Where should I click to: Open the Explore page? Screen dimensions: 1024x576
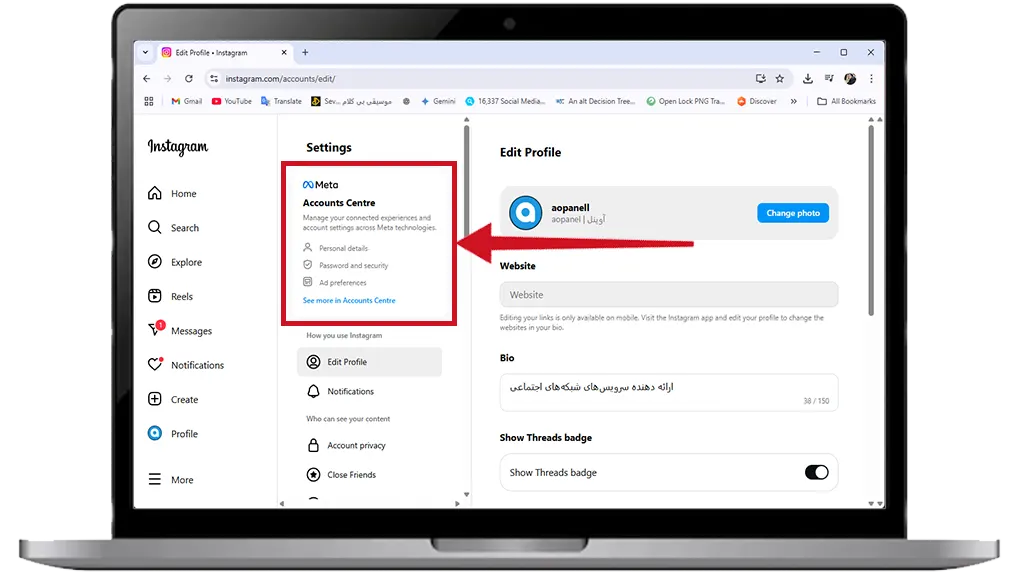coord(174,262)
